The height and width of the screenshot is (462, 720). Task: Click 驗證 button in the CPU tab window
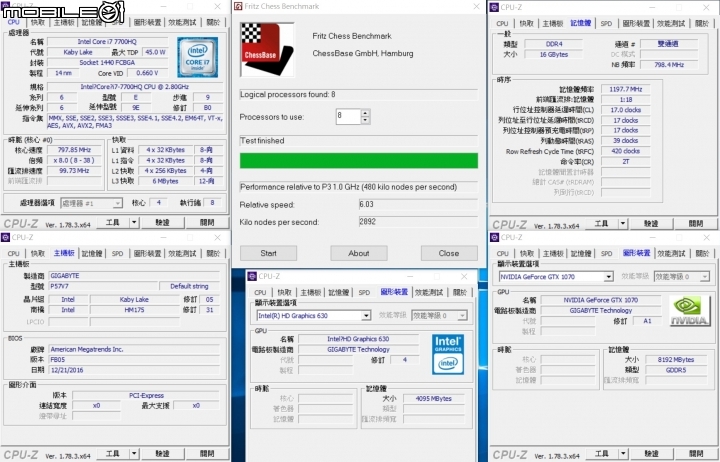click(x=163, y=222)
